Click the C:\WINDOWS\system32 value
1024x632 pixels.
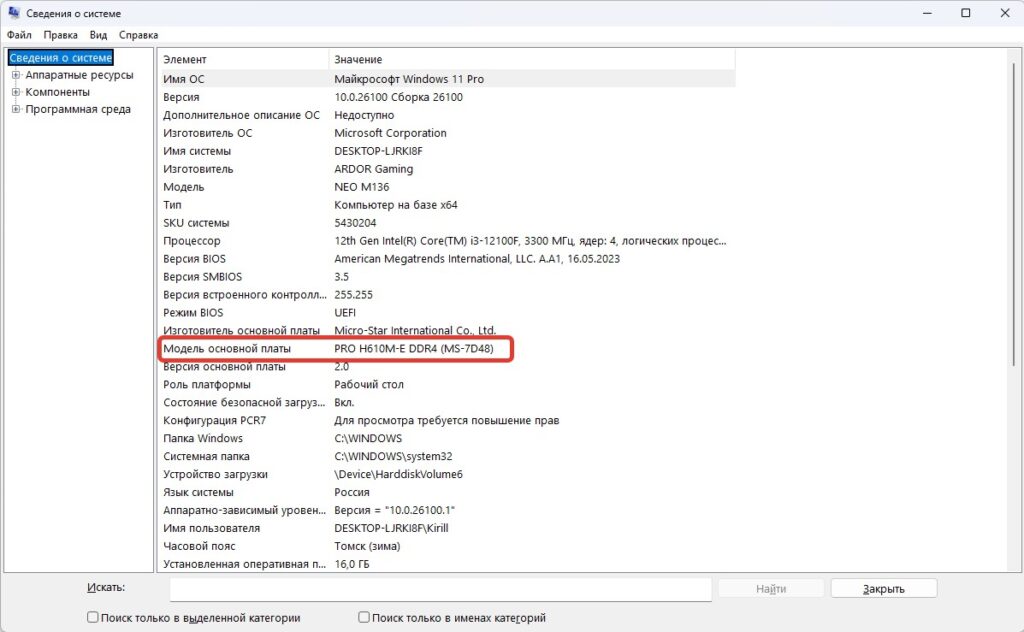[x=393, y=456]
